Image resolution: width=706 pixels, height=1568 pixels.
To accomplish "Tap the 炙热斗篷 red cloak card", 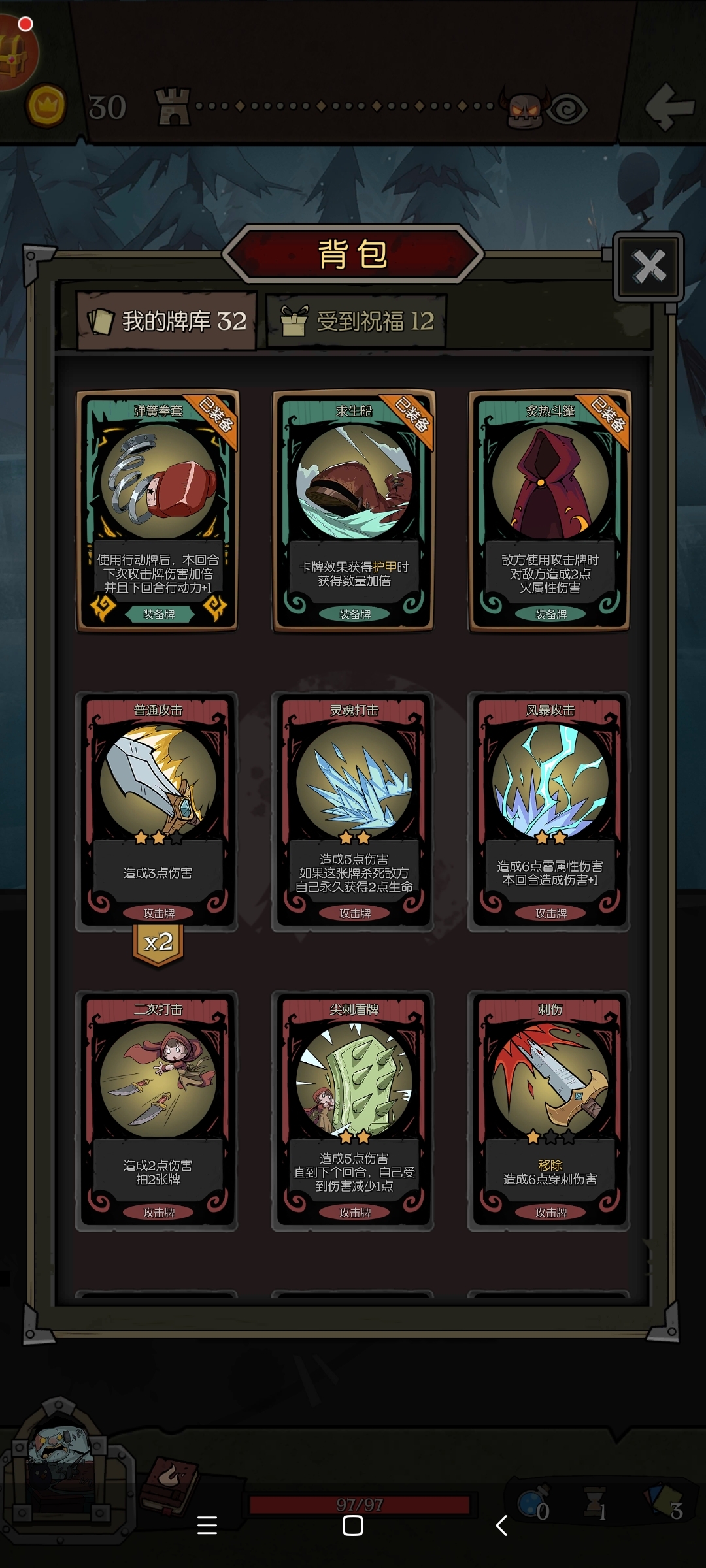I will pyautogui.click(x=549, y=511).
